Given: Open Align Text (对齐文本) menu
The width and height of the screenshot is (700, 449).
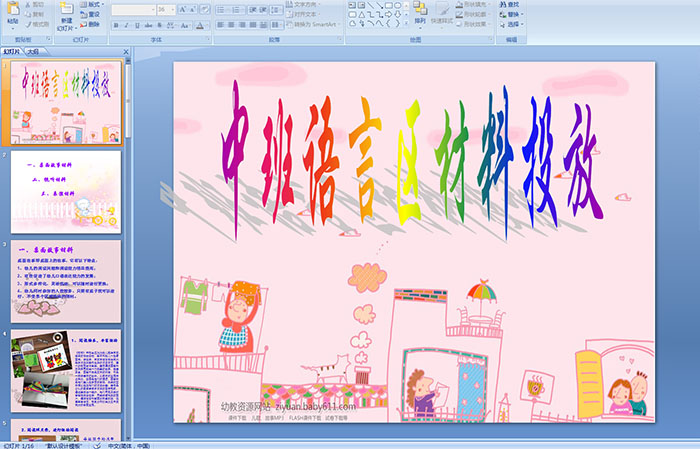Looking at the screenshot, I should [305, 14].
